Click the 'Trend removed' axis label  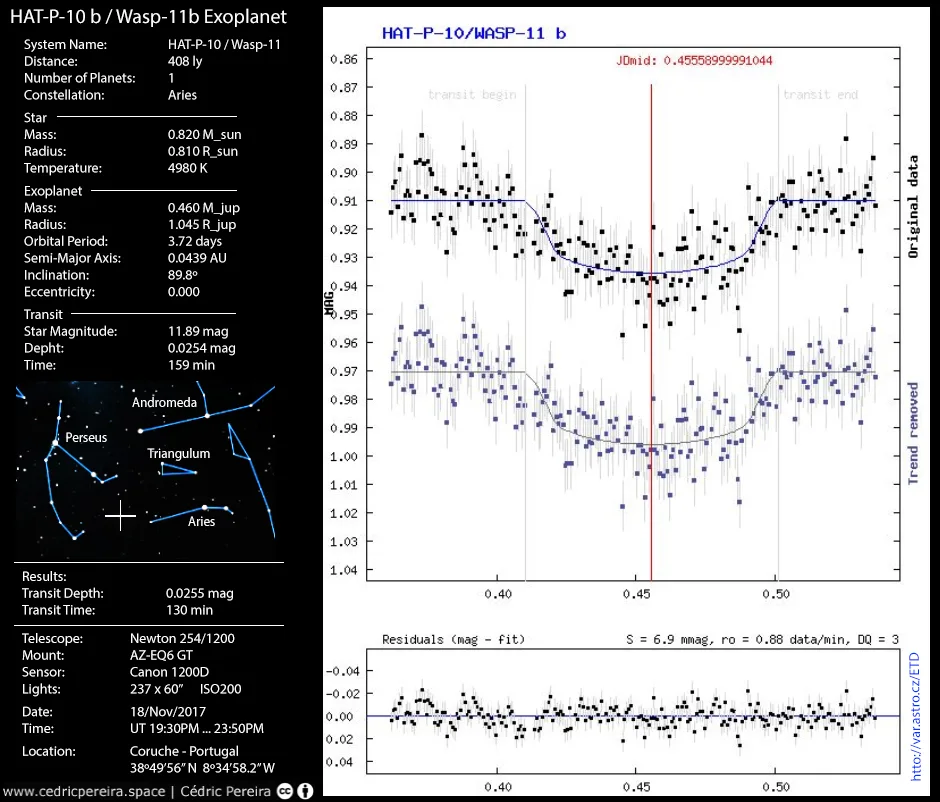point(913,433)
